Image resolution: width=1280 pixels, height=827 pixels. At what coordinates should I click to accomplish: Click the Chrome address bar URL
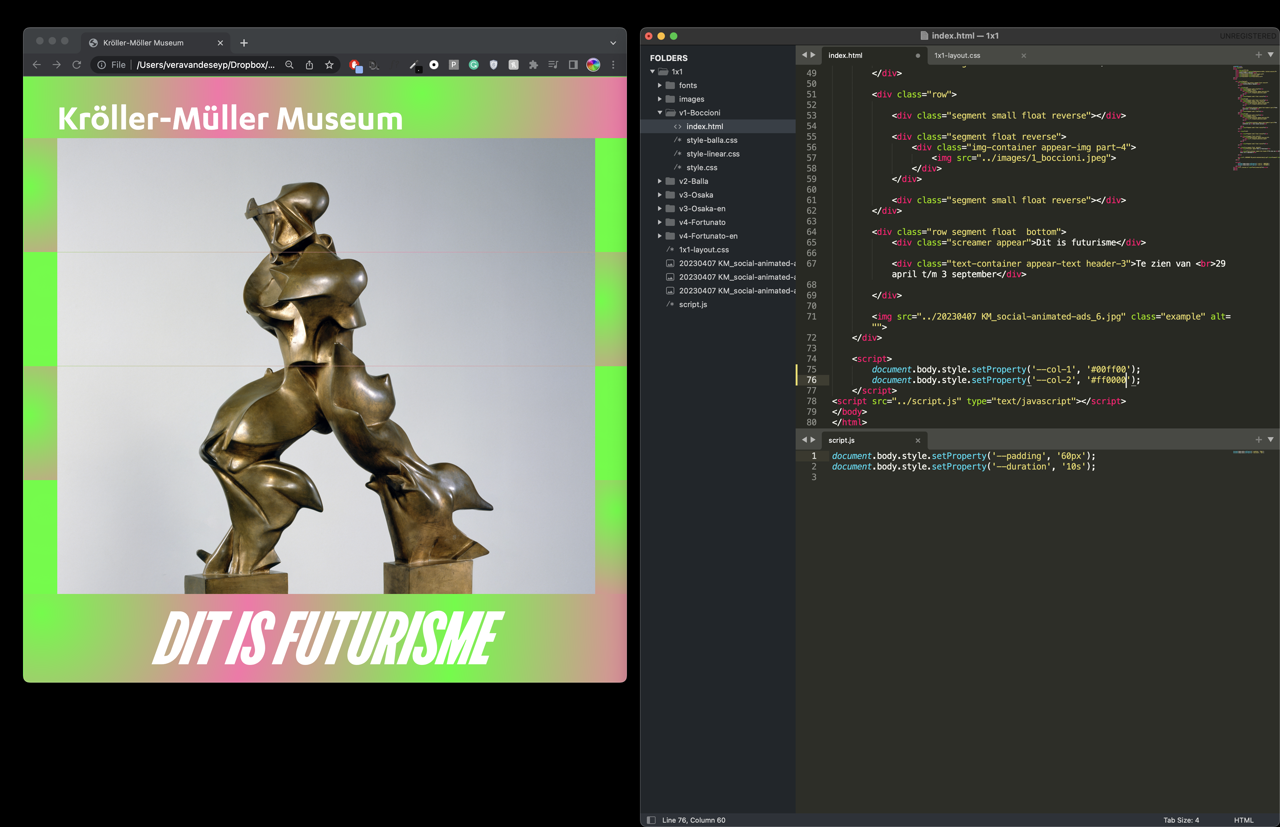205,65
